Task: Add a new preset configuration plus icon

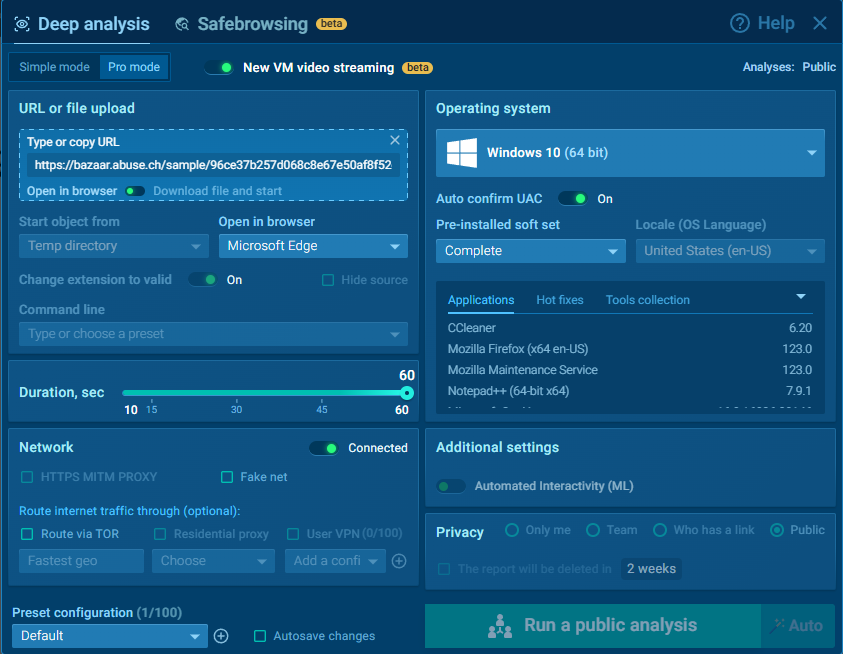Action: coord(222,636)
